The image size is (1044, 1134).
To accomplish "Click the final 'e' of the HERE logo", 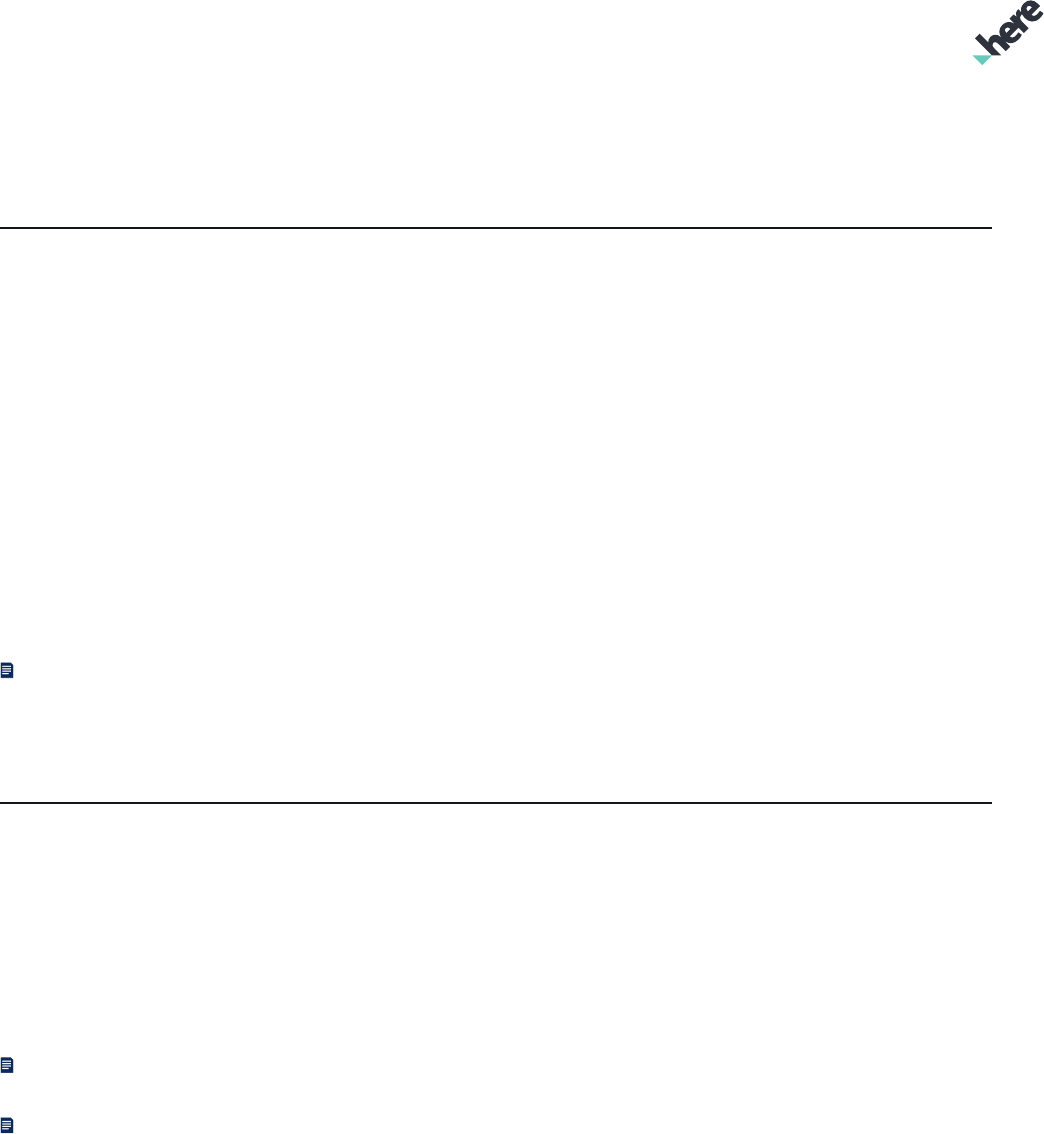I will pyautogui.click(x=1034, y=13).
